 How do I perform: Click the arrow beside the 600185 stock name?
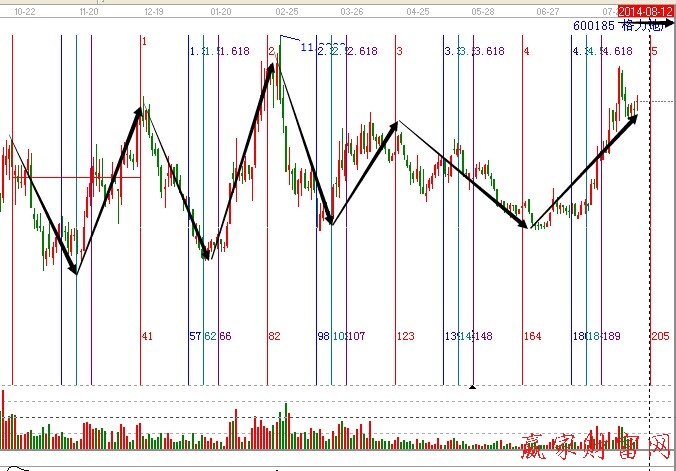tap(667, 30)
